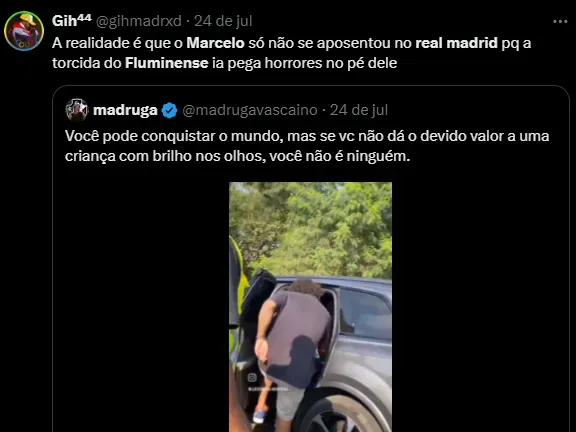Screen dimensions: 576x432
Task: Click the Instagram watermark icon in the video
Action: point(252,378)
